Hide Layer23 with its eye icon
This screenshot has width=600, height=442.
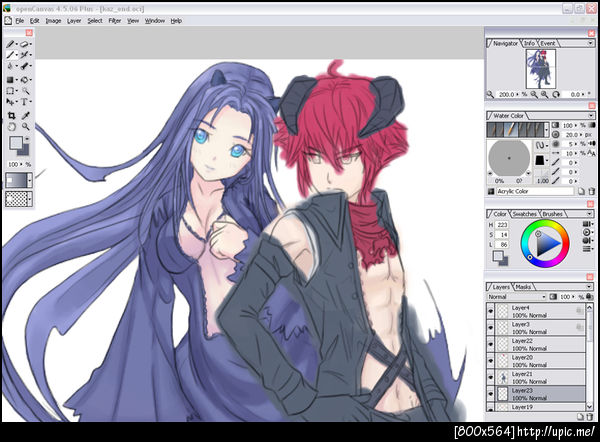491,394
